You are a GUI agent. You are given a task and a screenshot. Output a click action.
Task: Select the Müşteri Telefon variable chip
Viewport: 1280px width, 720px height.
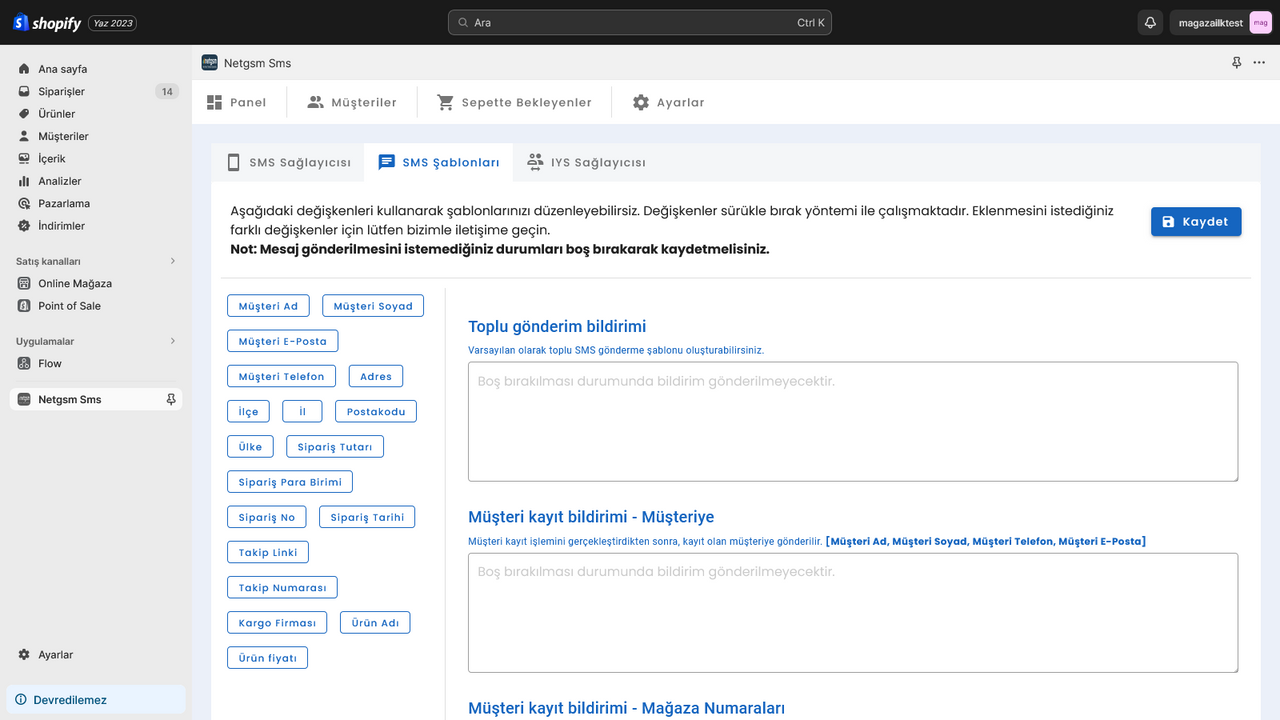[282, 376]
